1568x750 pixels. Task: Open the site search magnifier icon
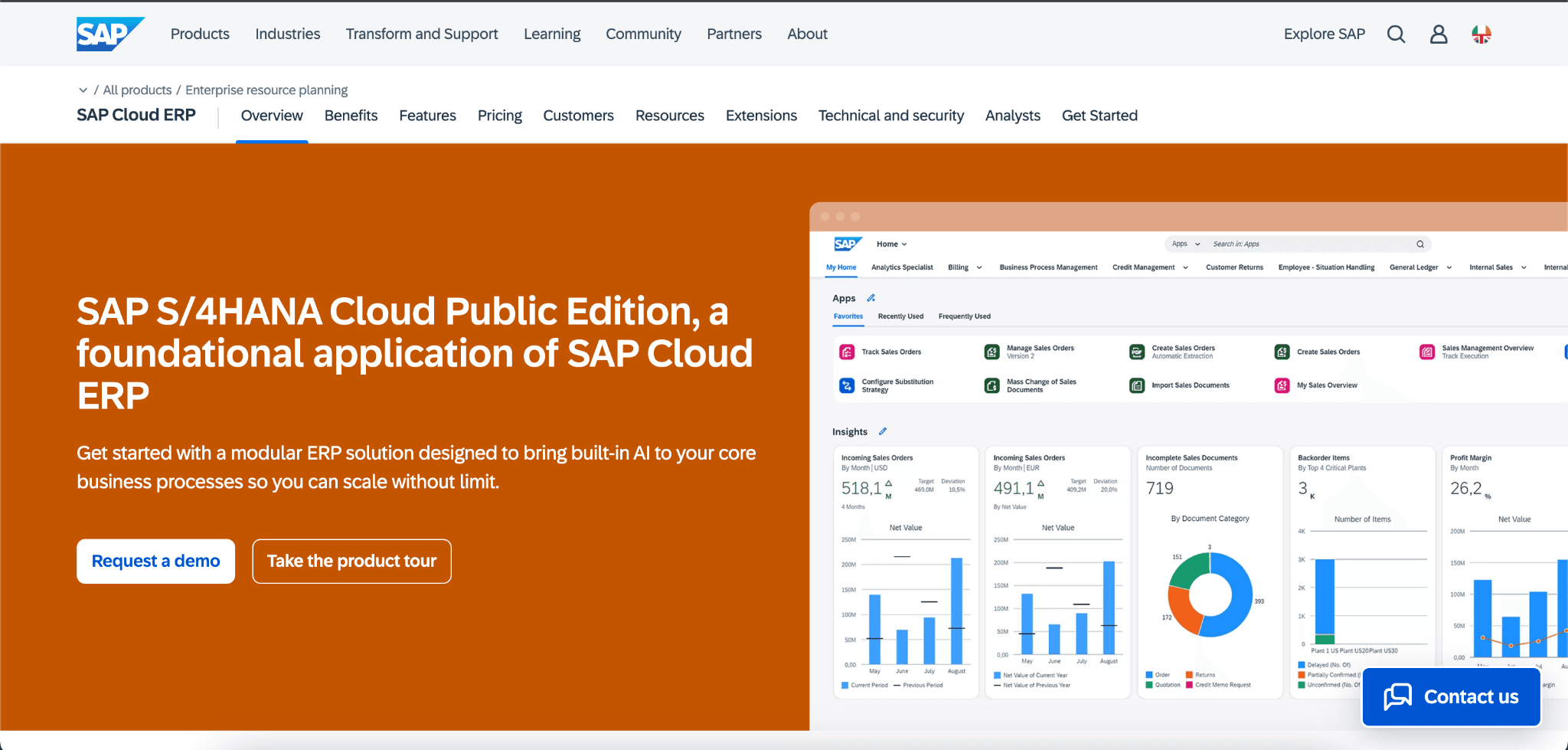(x=1396, y=34)
